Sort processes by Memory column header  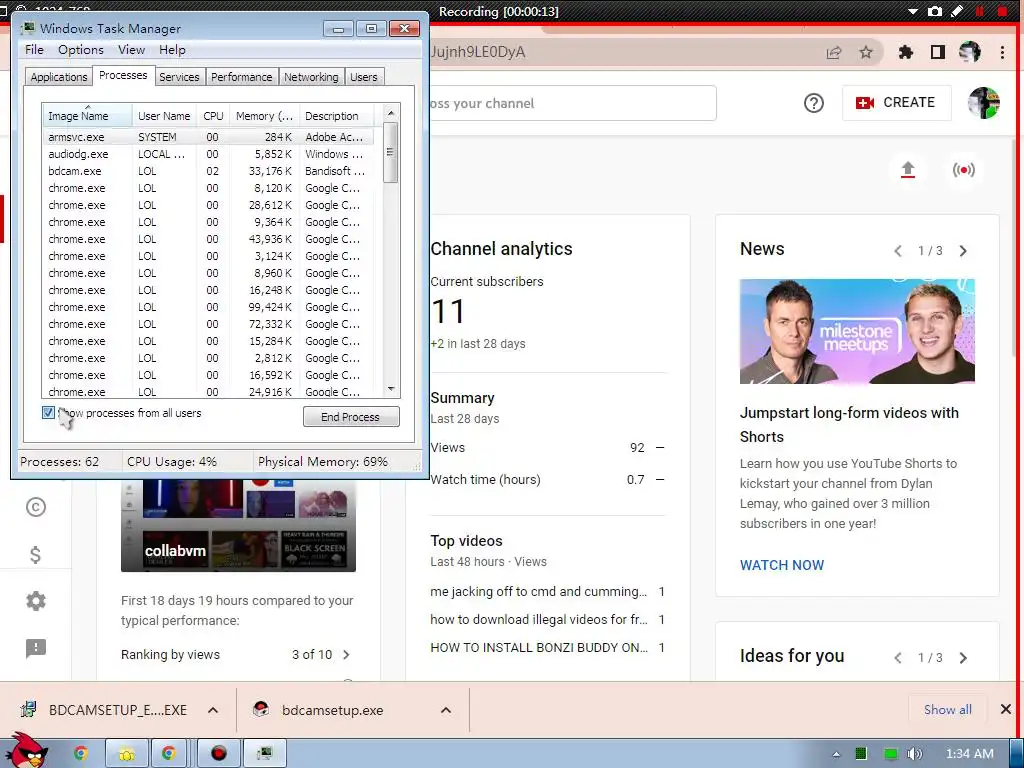point(264,116)
